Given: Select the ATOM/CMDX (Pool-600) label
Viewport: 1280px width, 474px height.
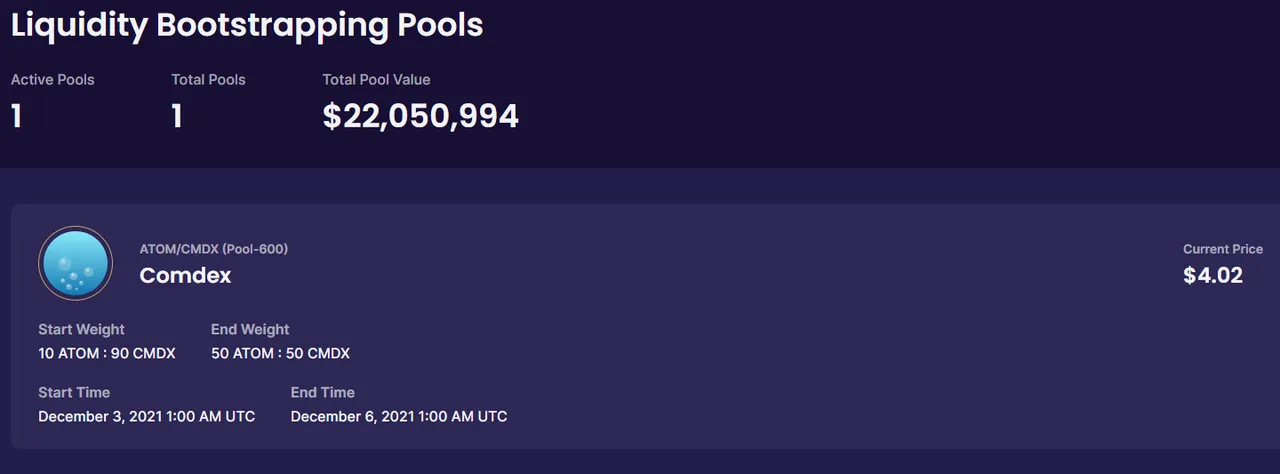Looking at the screenshot, I should tap(214, 248).
